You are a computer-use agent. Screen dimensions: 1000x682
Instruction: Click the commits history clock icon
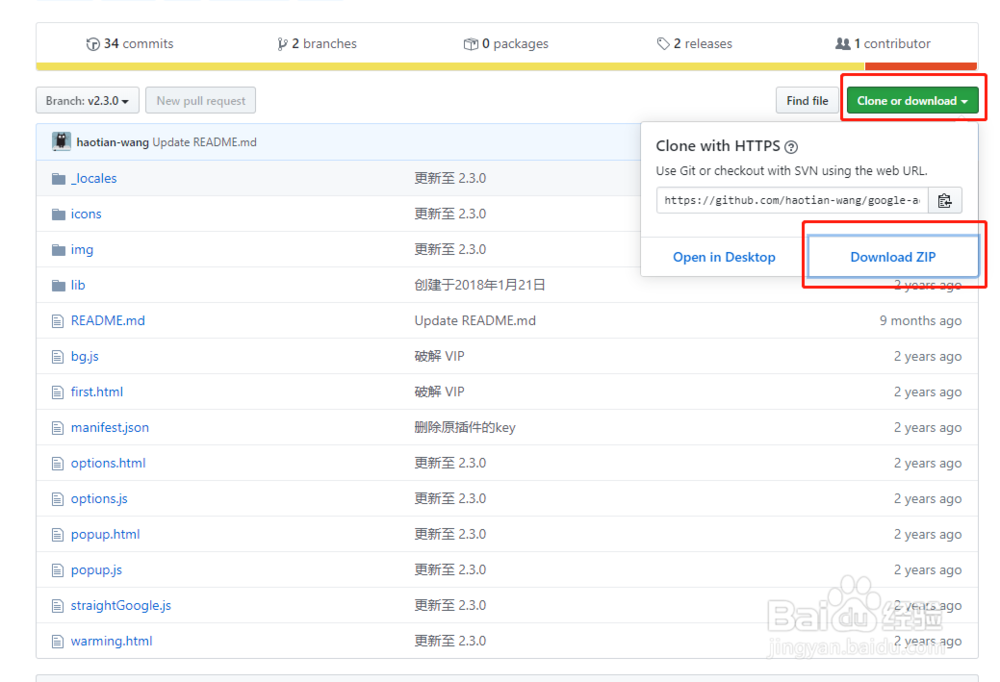93,44
